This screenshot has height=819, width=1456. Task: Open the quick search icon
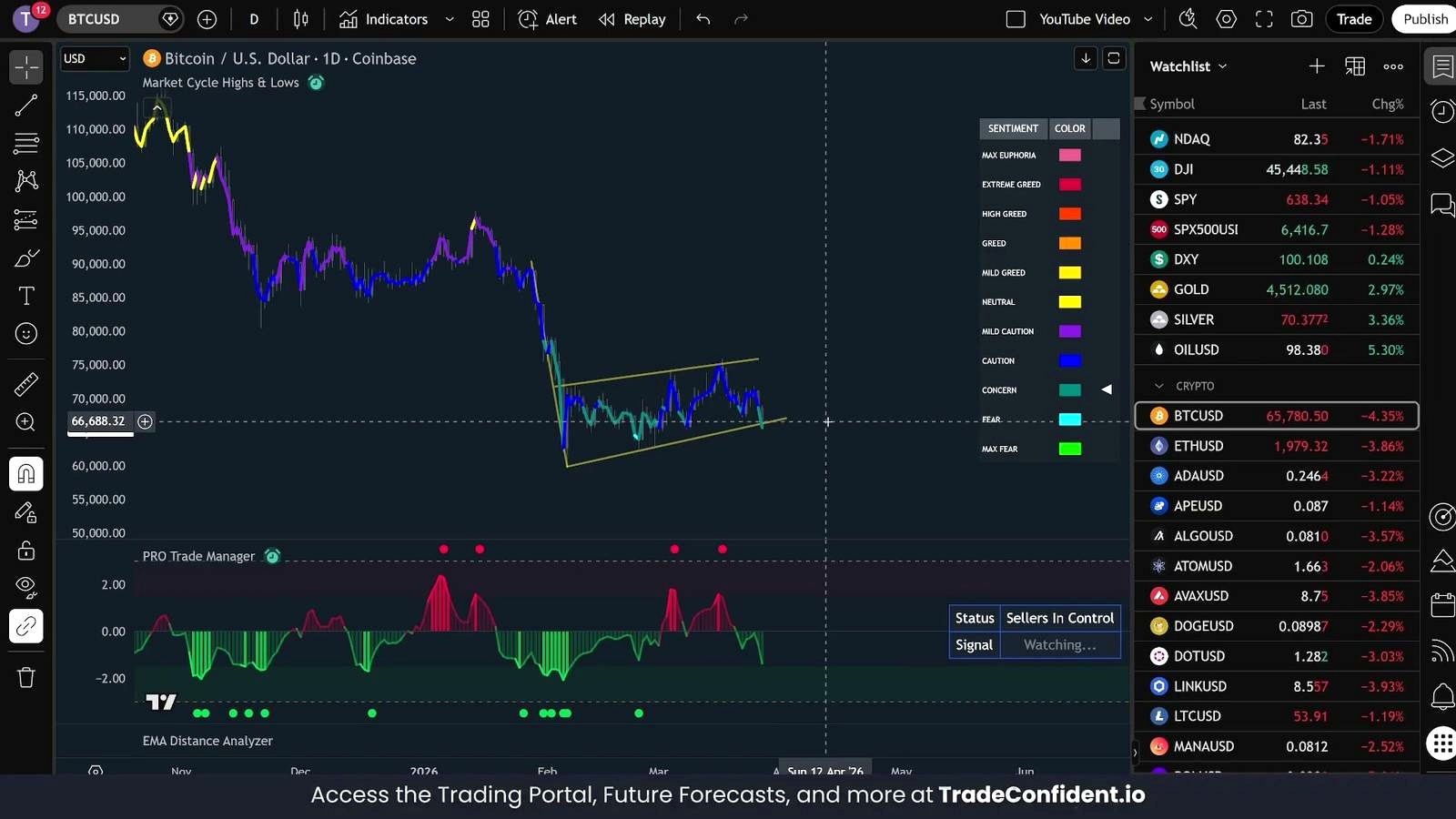pyautogui.click(x=1188, y=19)
